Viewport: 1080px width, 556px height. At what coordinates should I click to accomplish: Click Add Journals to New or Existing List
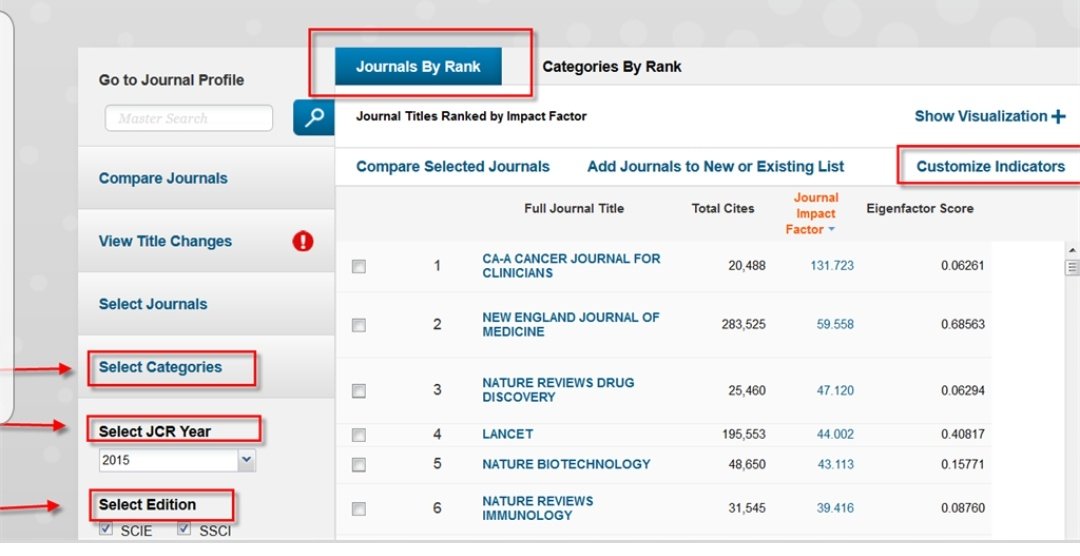pyautogui.click(x=716, y=167)
